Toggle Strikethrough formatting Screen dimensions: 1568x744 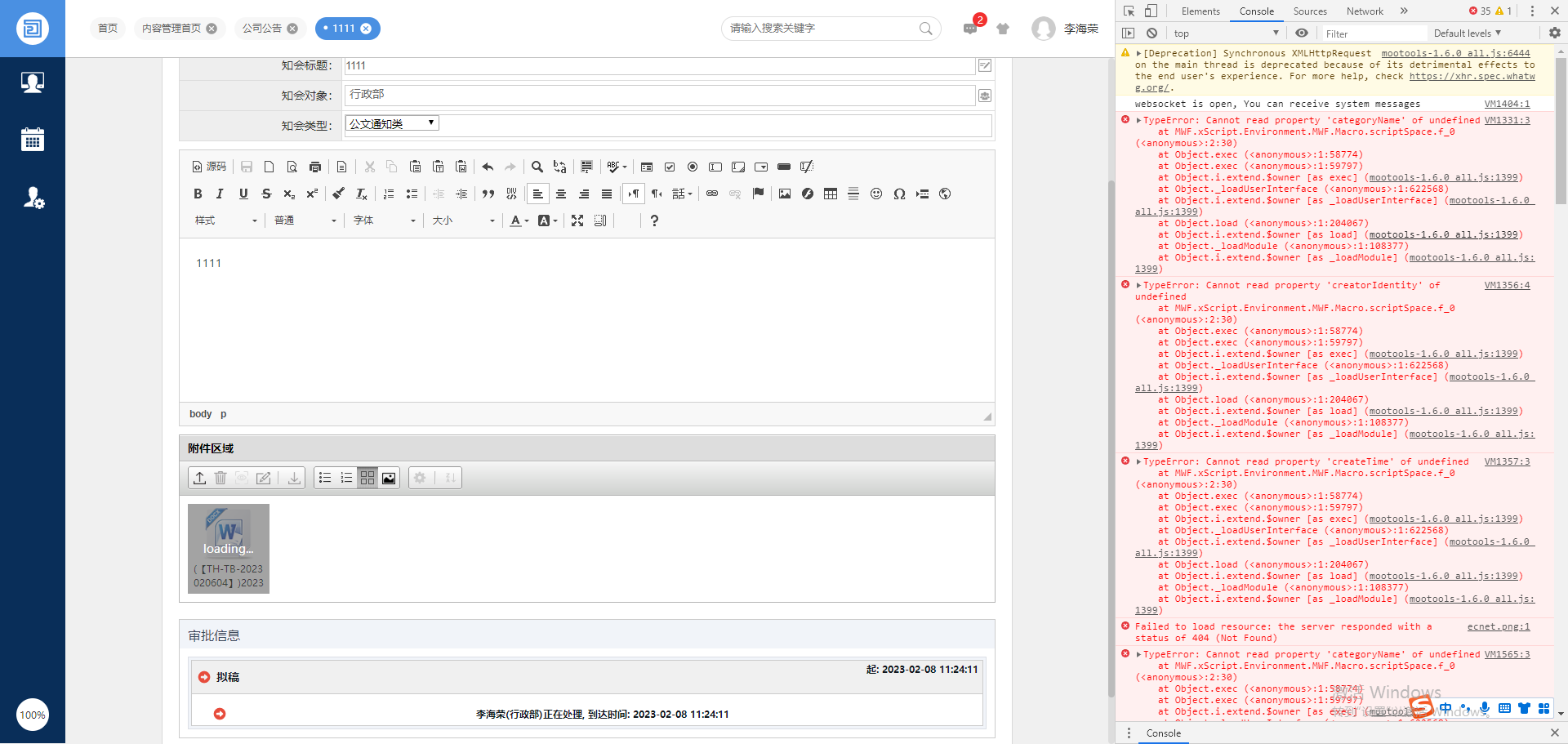266,194
